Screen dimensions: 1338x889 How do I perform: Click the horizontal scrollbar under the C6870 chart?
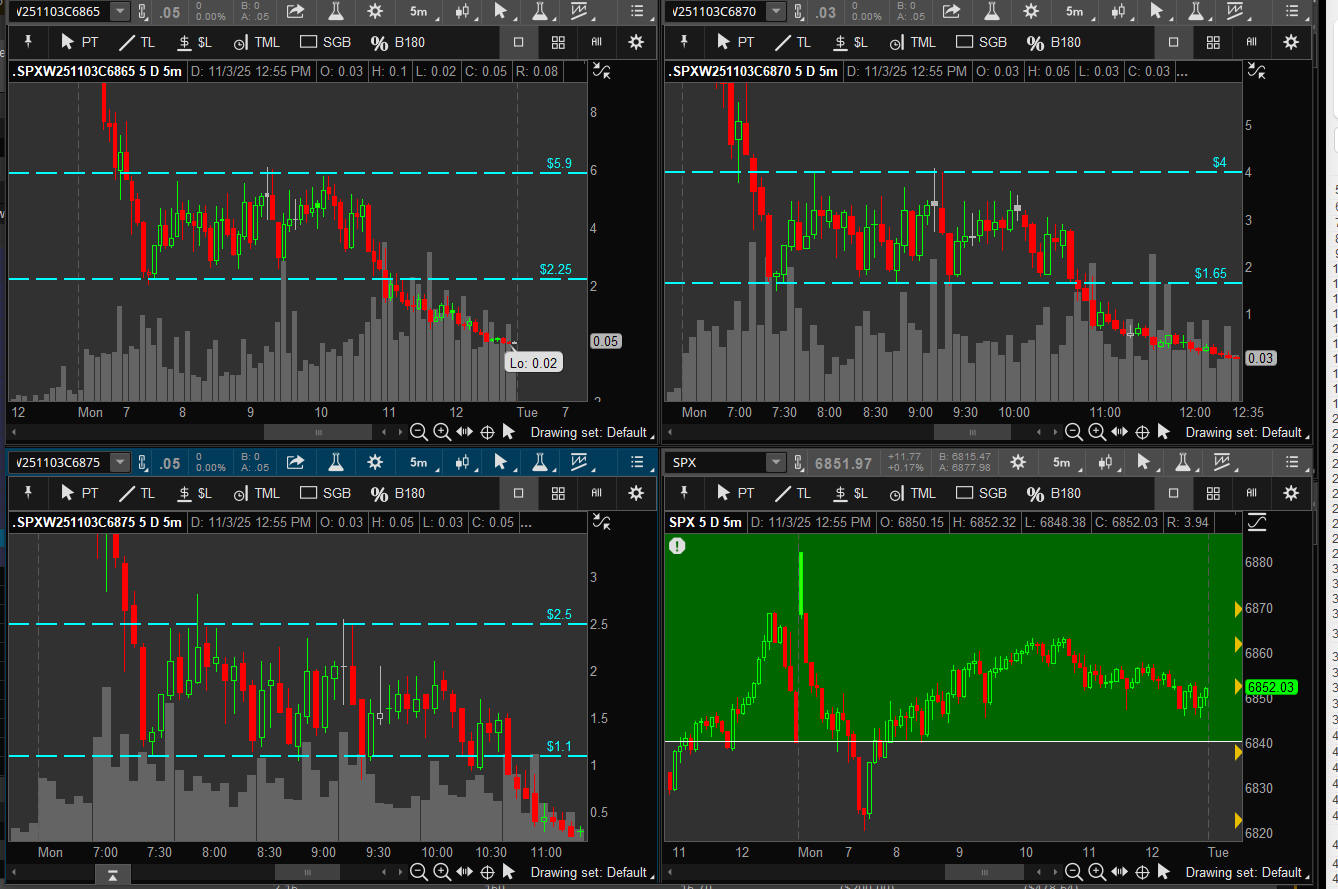tap(974, 432)
